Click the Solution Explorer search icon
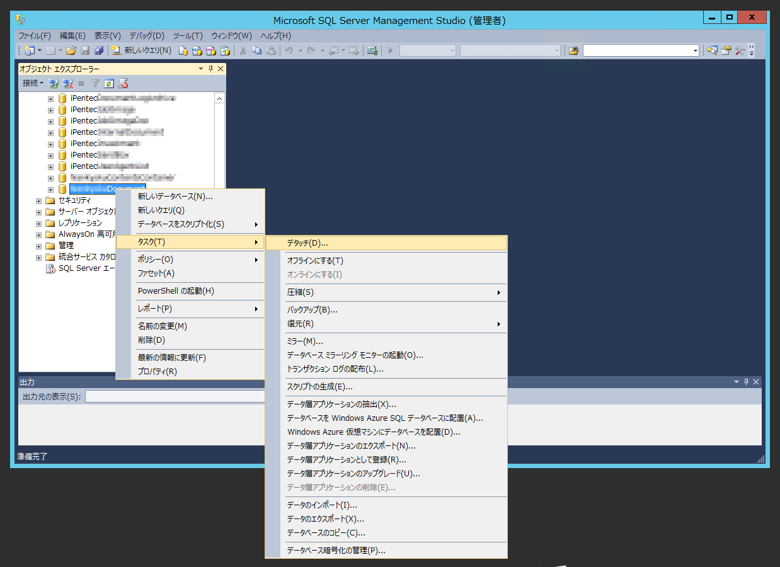 [712, 50]
